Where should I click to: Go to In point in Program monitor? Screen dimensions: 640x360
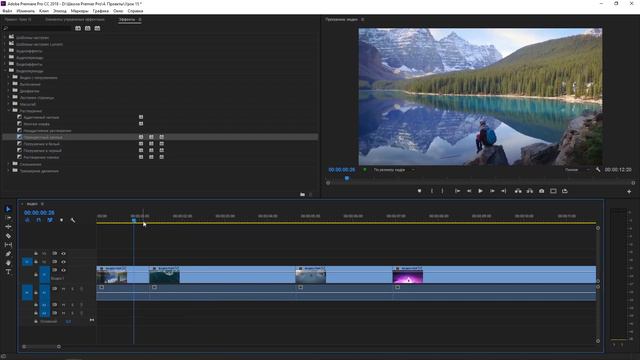coord(458,191)
